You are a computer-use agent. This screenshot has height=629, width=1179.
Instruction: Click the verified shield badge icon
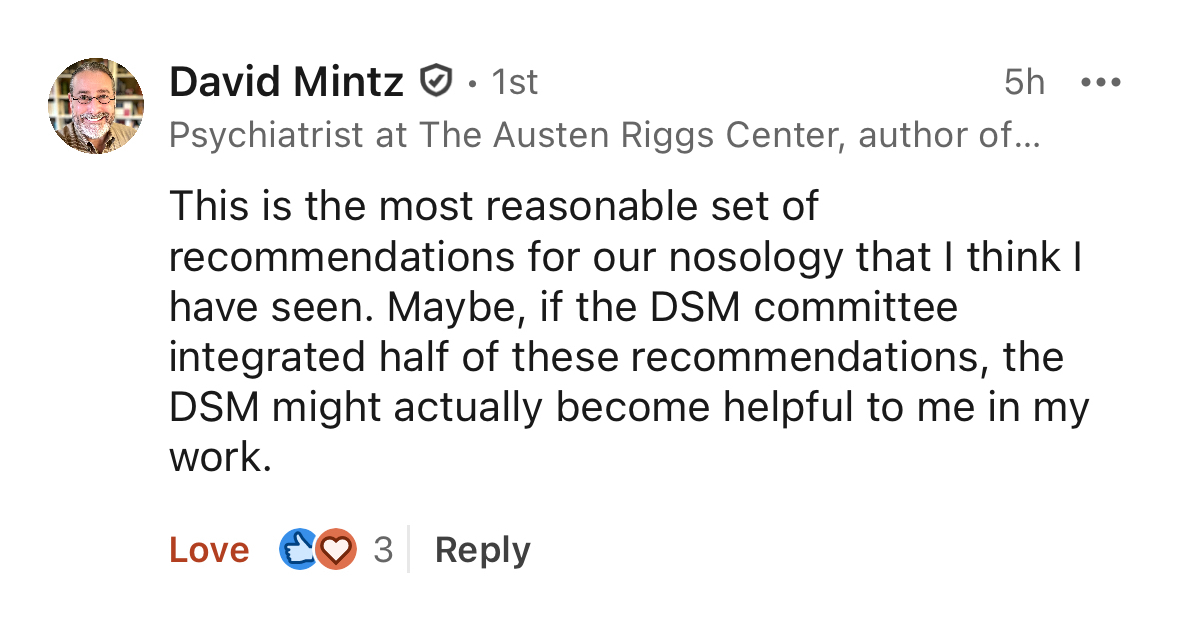[x=435, y=81]
